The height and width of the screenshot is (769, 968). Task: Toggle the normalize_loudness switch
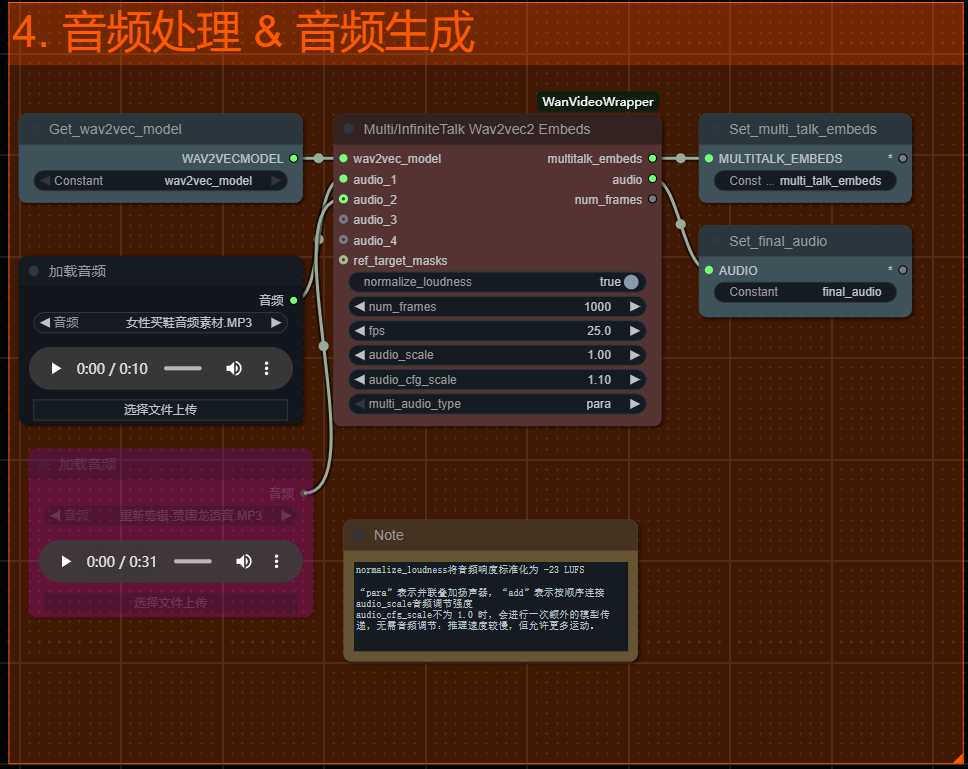(x=631, y=282)
